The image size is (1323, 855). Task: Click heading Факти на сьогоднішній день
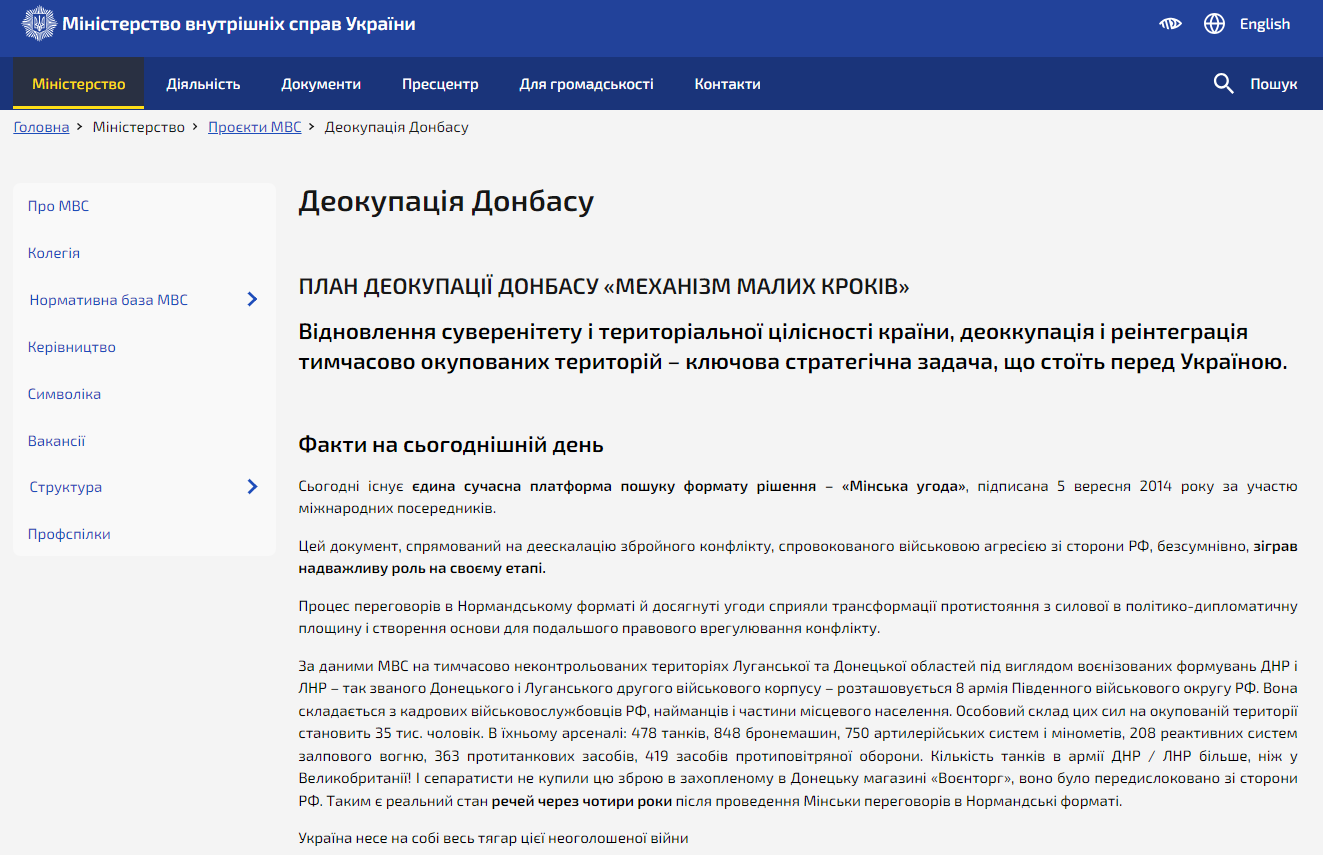451,445
